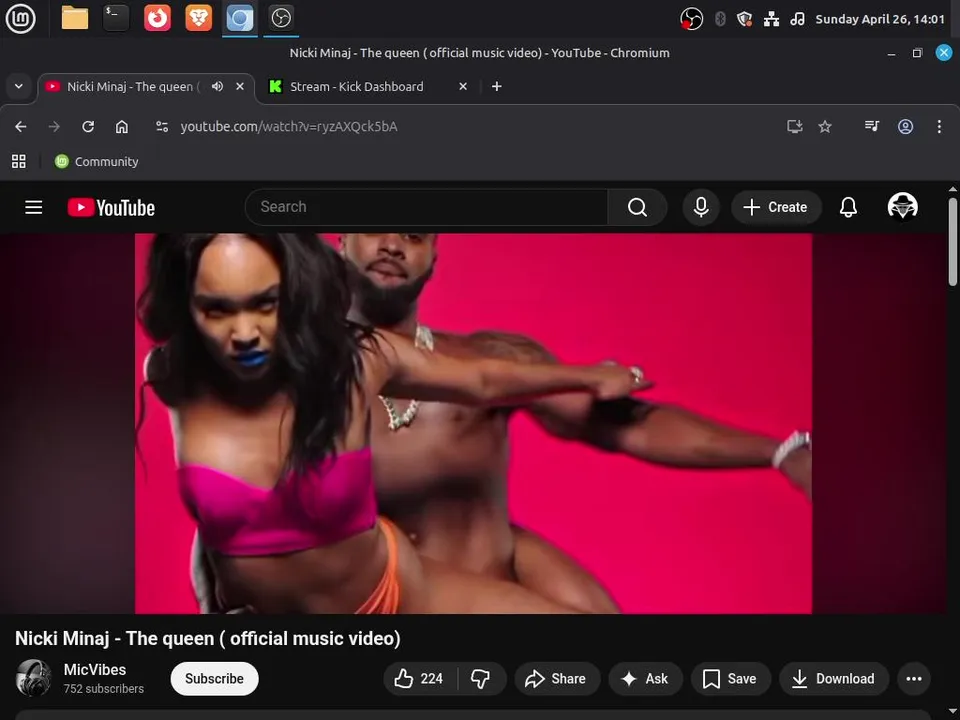Open YouTube notifications bell
This screenshot has width=960, height=720.
pos(848,207)
